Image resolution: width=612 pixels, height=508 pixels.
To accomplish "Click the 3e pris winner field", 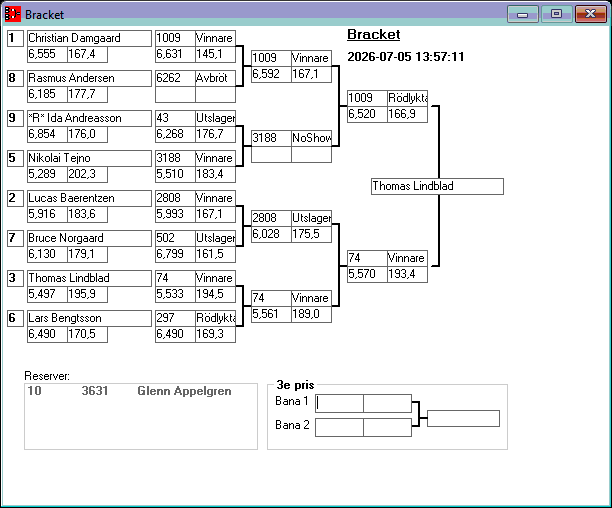I will pos(463,419).
